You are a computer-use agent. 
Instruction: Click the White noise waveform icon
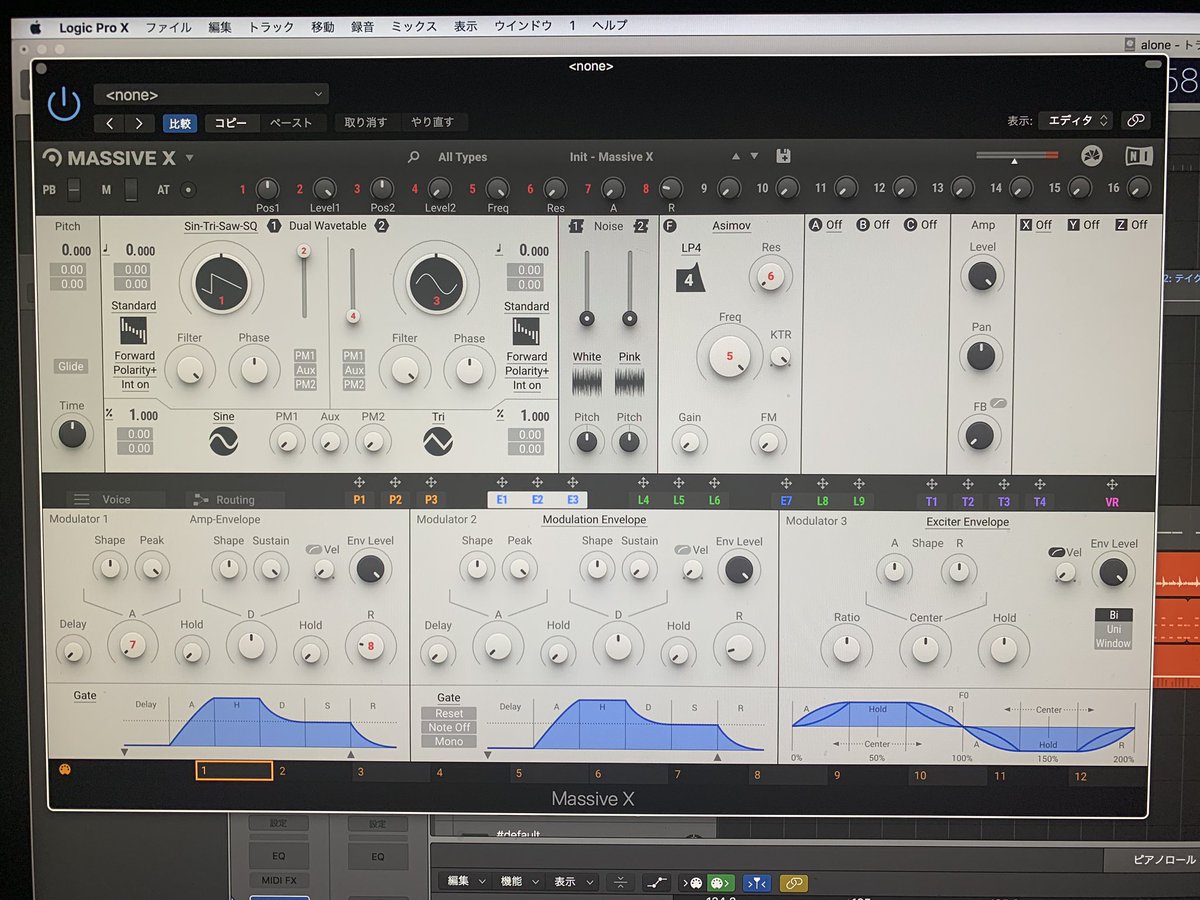(x=587, y=382)
